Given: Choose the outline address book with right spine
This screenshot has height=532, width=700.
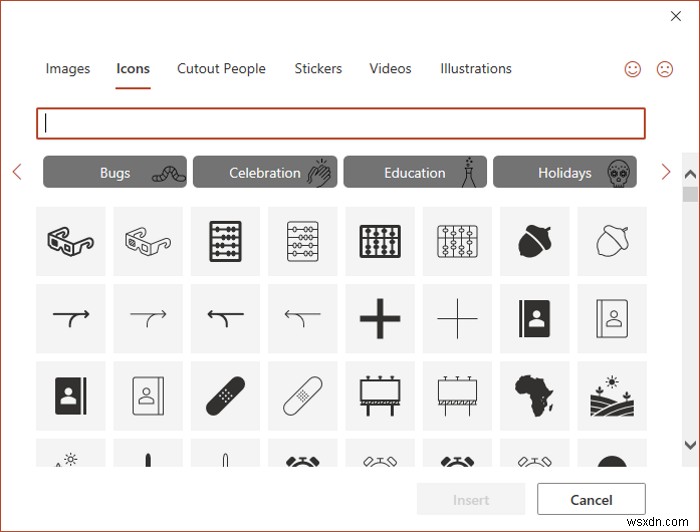Looking at the screenshot, I should [148, 396].
